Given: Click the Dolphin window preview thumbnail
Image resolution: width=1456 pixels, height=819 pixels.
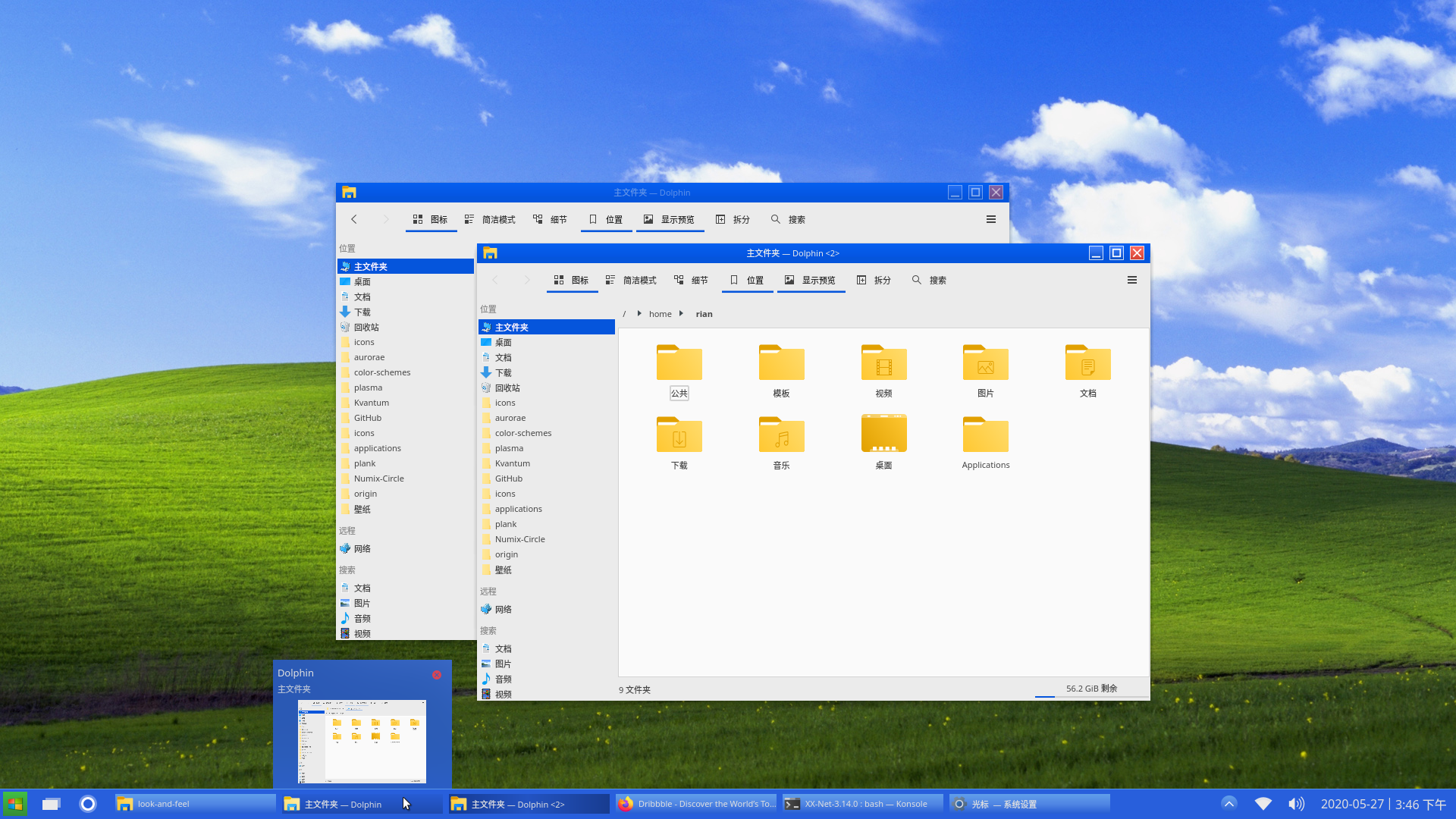Looking at the screenshot, I should (362, 741).
